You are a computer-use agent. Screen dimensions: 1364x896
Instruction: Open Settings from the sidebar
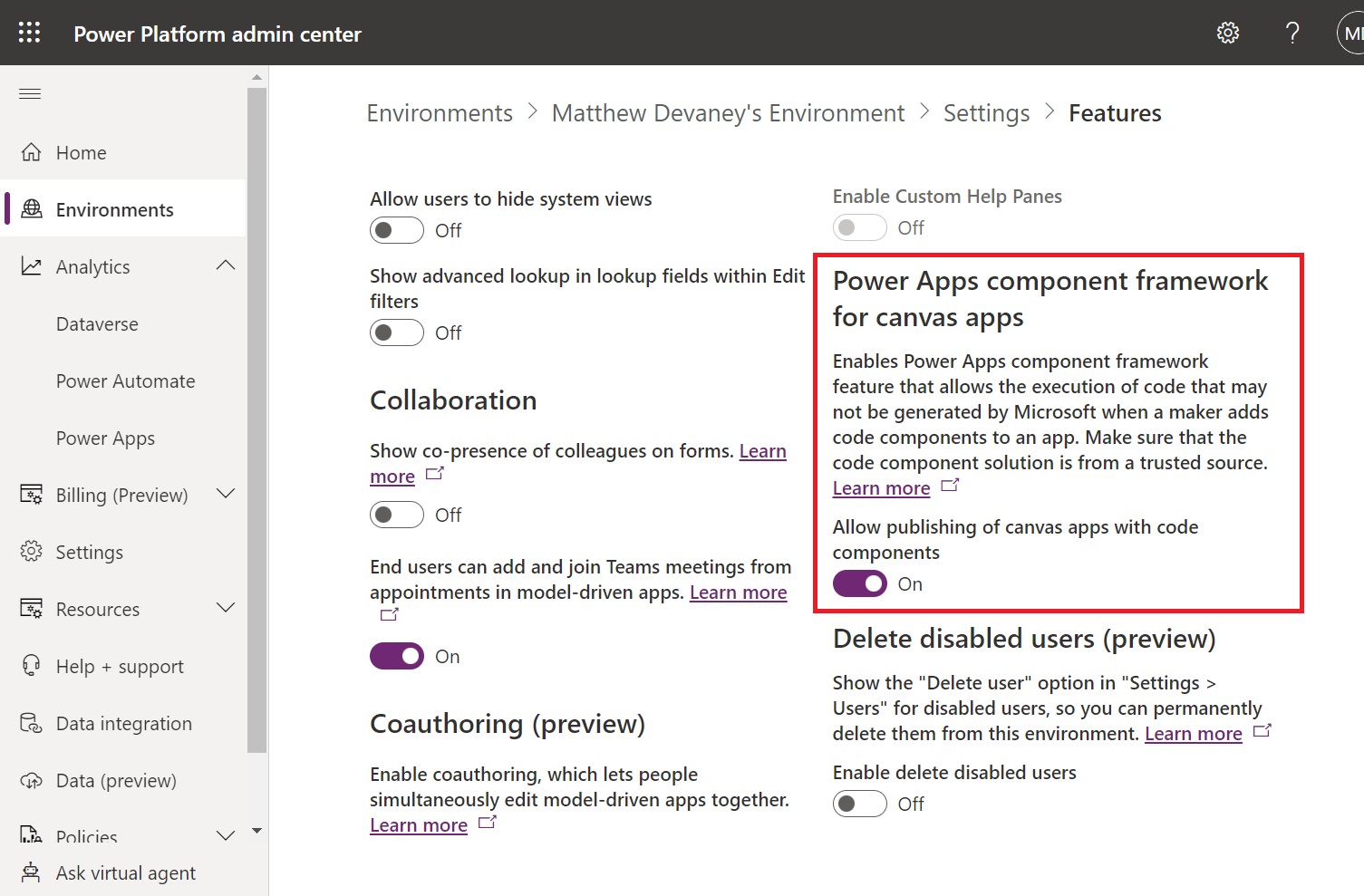pos(89,552)
